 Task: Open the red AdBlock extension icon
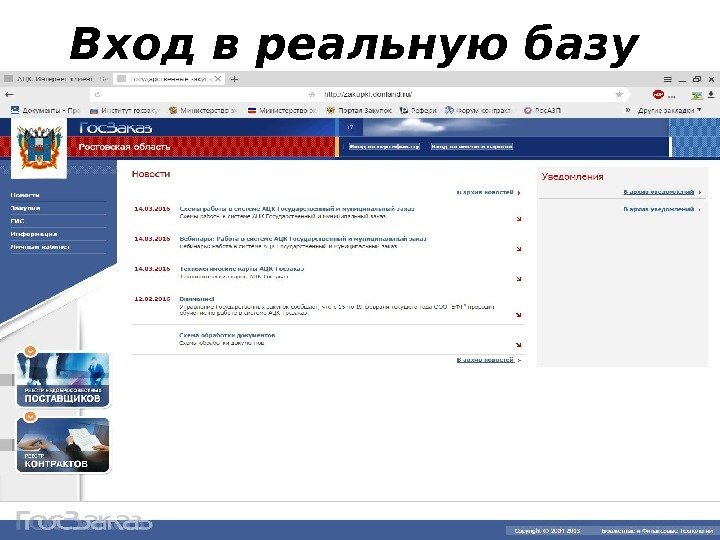point(658,94)
